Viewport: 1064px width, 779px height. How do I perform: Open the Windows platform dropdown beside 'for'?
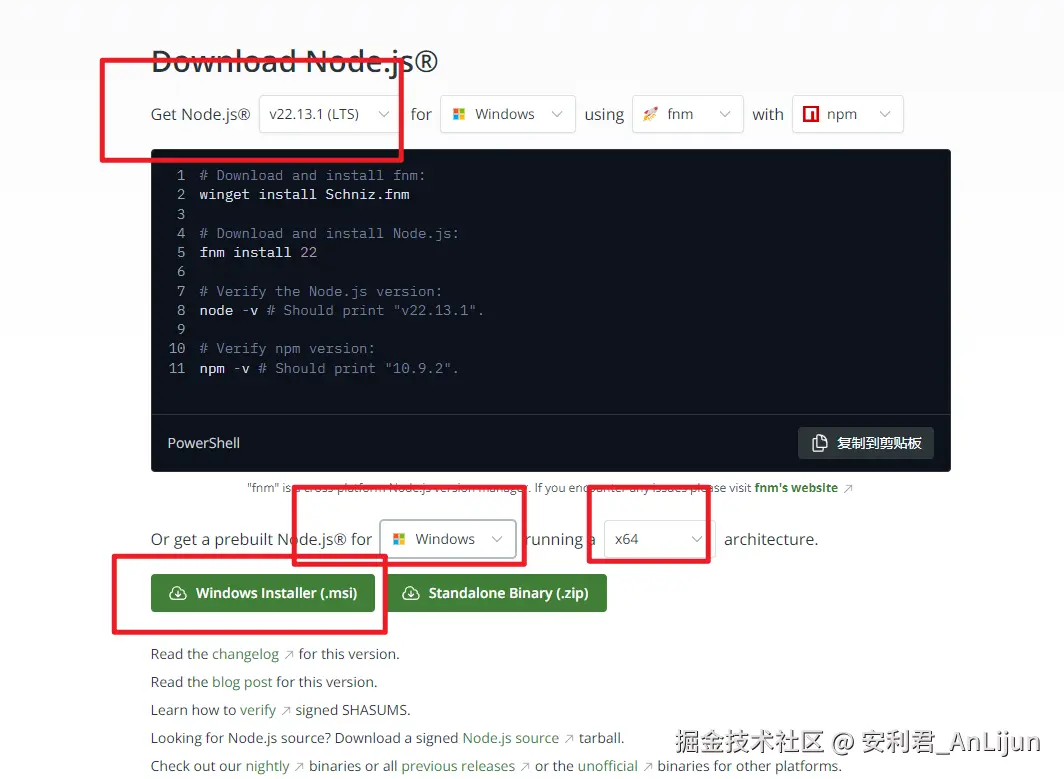tap(508, 114)
